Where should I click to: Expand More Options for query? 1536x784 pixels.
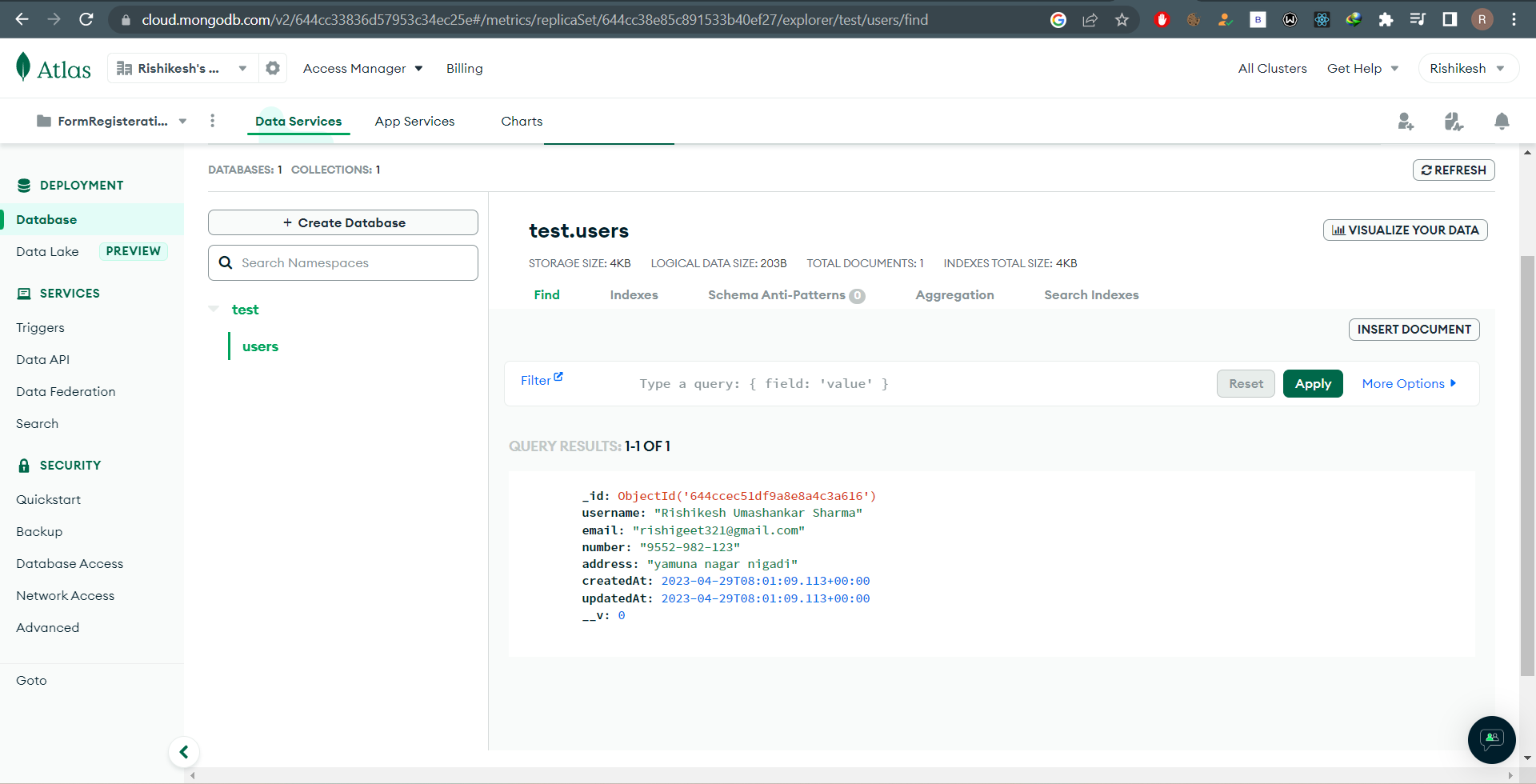pyautogui.click(x=1409, y=384)
